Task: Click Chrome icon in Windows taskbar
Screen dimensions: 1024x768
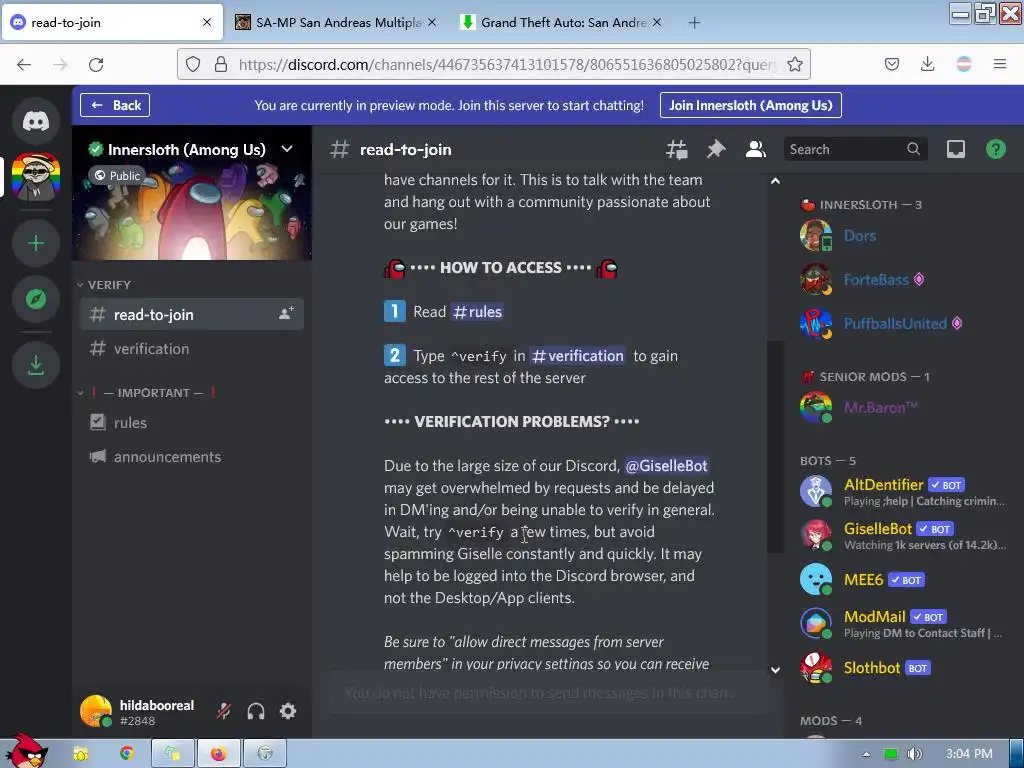Action: point(126,754)
